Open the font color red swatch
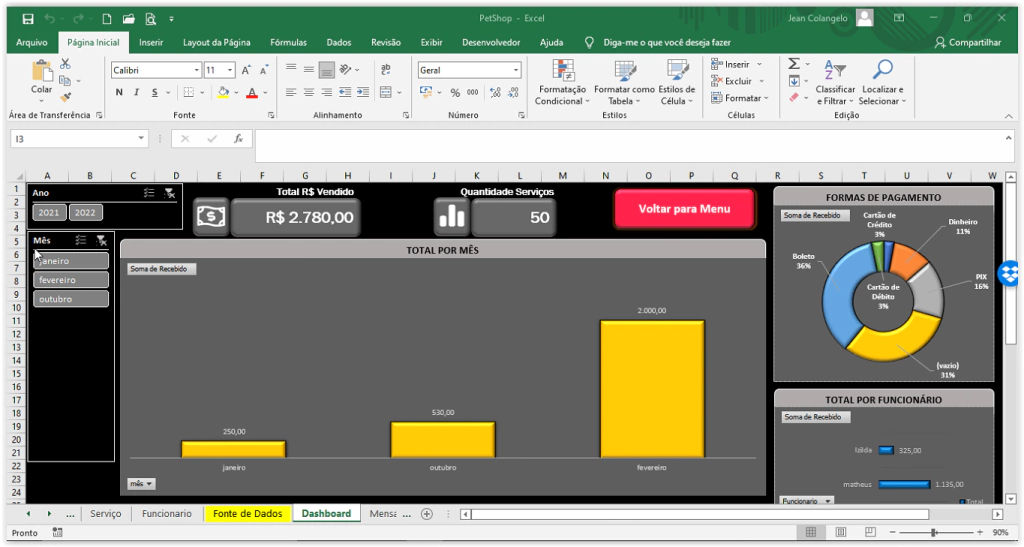1024x547 pixels. [x=250, y=92]
